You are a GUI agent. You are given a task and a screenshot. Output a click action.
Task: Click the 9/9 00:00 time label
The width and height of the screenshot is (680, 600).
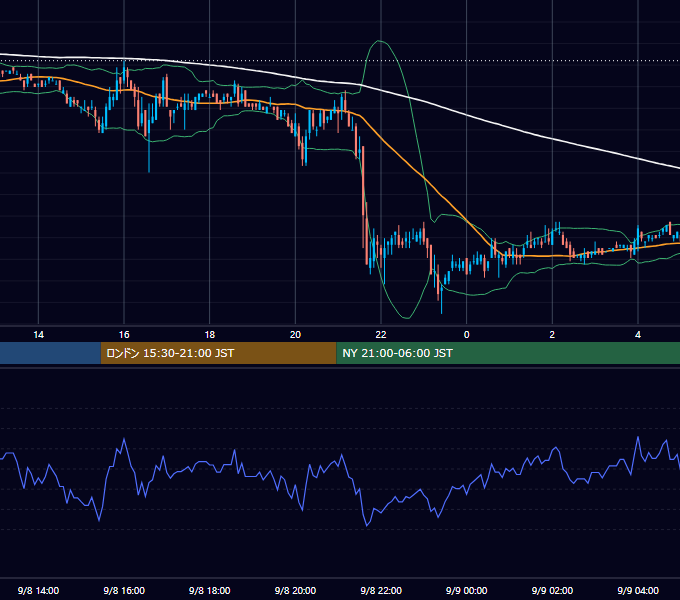[x=467, y=590]
